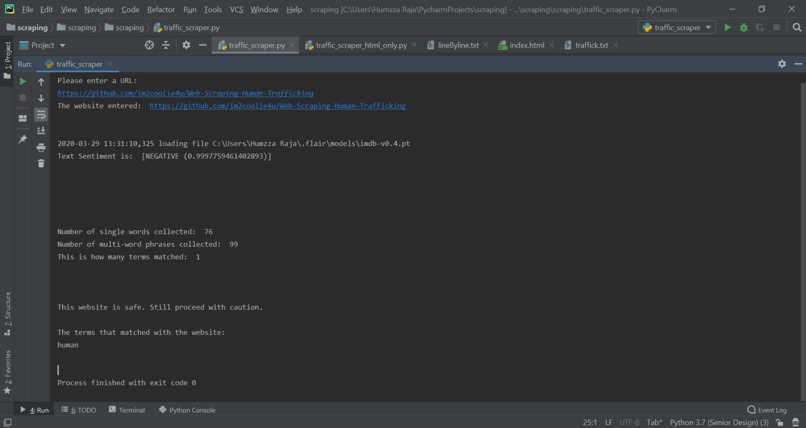This screenshot has width=806, height=428.
Task: Debug traffic_scraper from main toolbar
Action: (744, 27)
